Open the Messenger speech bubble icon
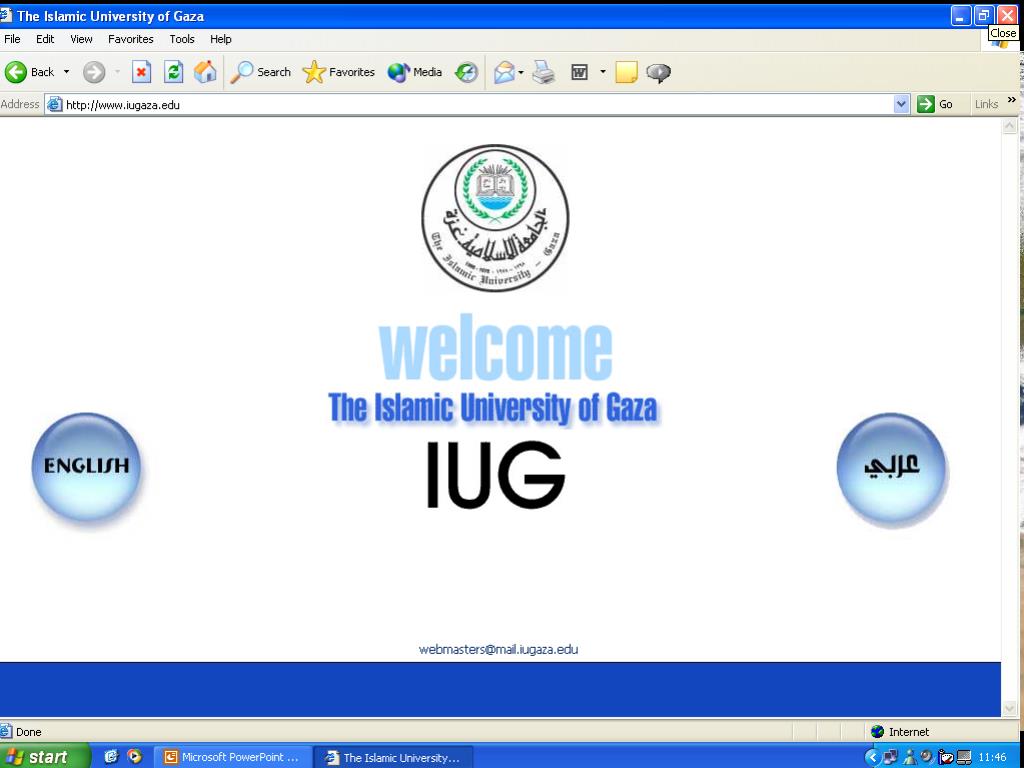 coord(658,72)
